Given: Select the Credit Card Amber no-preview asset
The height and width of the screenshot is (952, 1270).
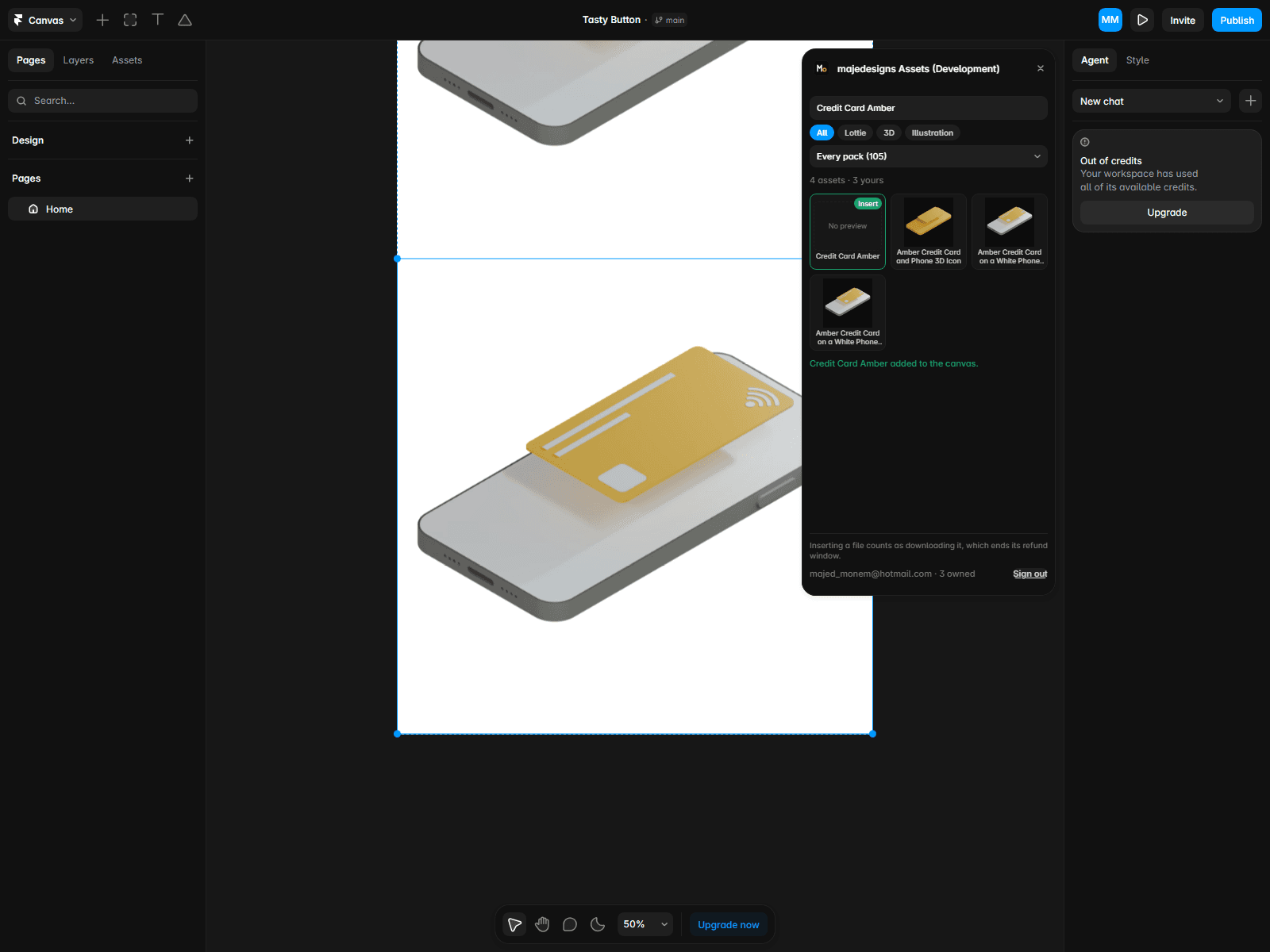Looking at the screenshot, I should tap(848, 232).
